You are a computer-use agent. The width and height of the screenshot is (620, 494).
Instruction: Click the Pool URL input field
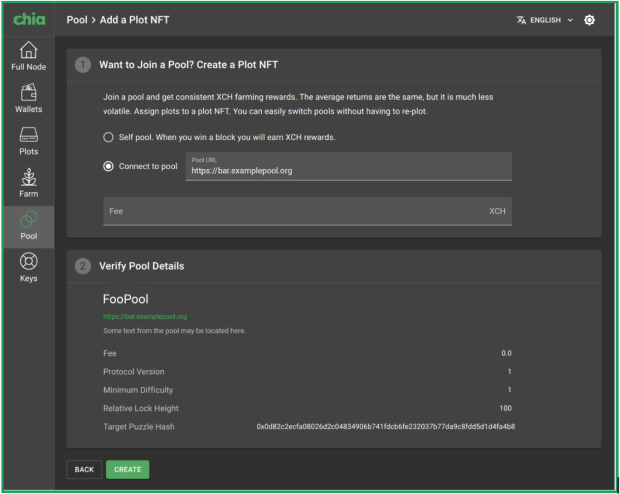(x=348, y=167)
